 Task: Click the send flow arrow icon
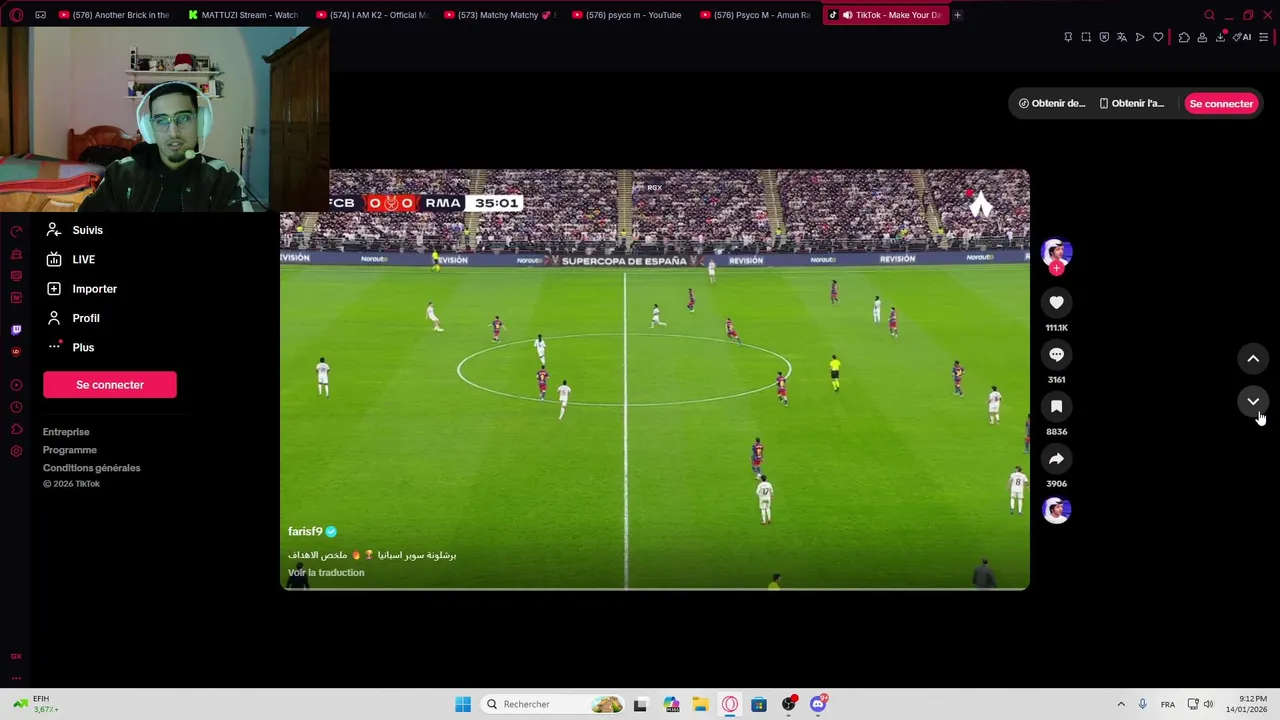1140,37
